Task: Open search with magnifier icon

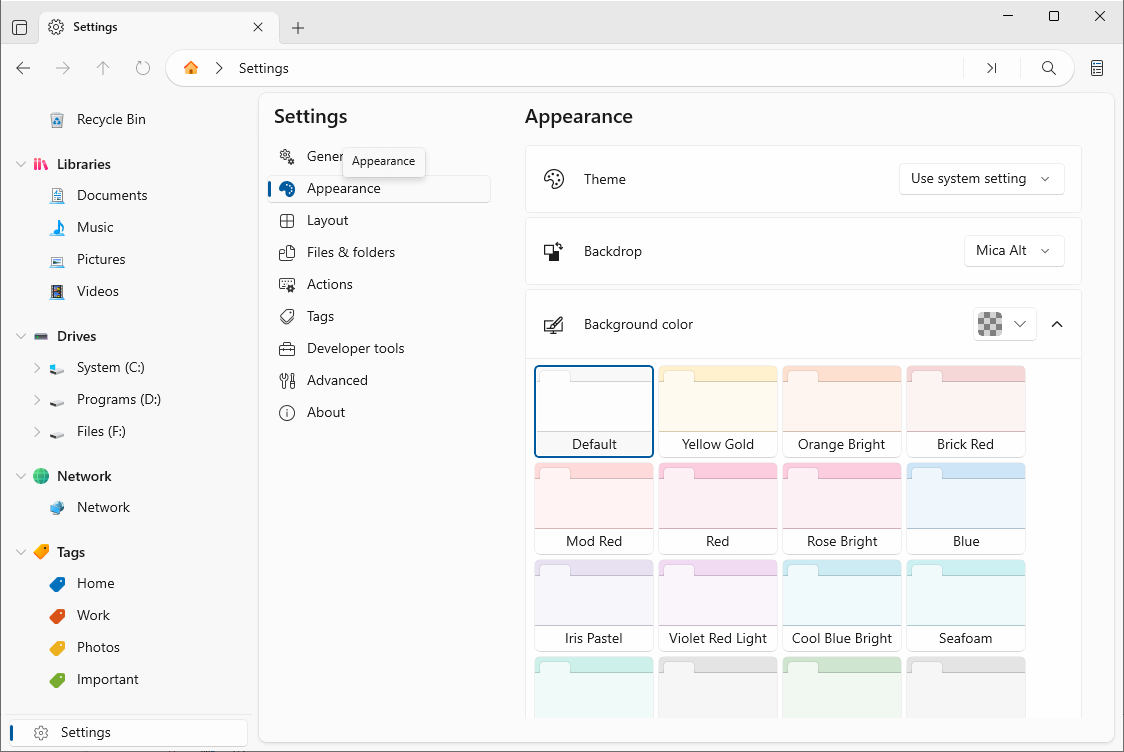Action: [x=1049, y=68]
